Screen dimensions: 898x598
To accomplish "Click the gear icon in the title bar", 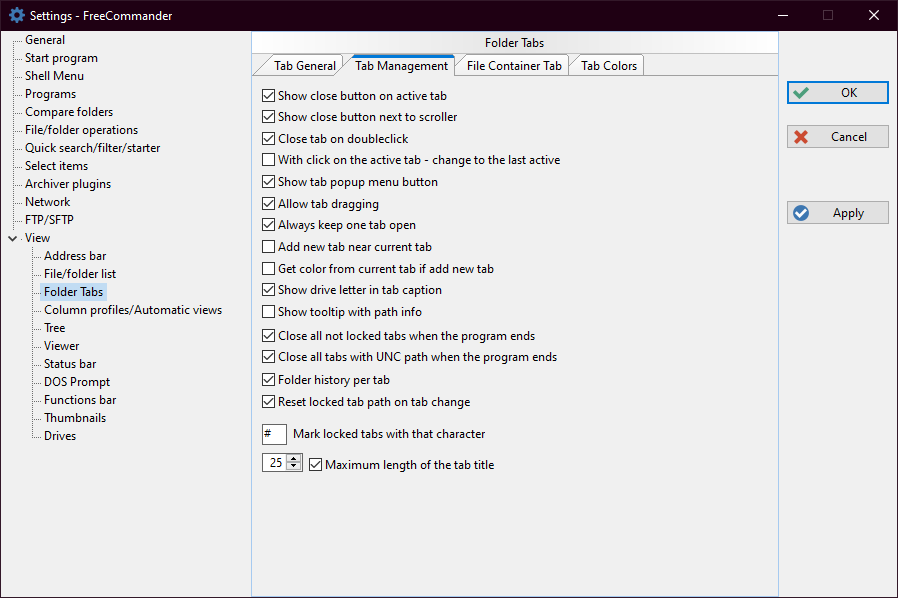I will coord(16,15).
